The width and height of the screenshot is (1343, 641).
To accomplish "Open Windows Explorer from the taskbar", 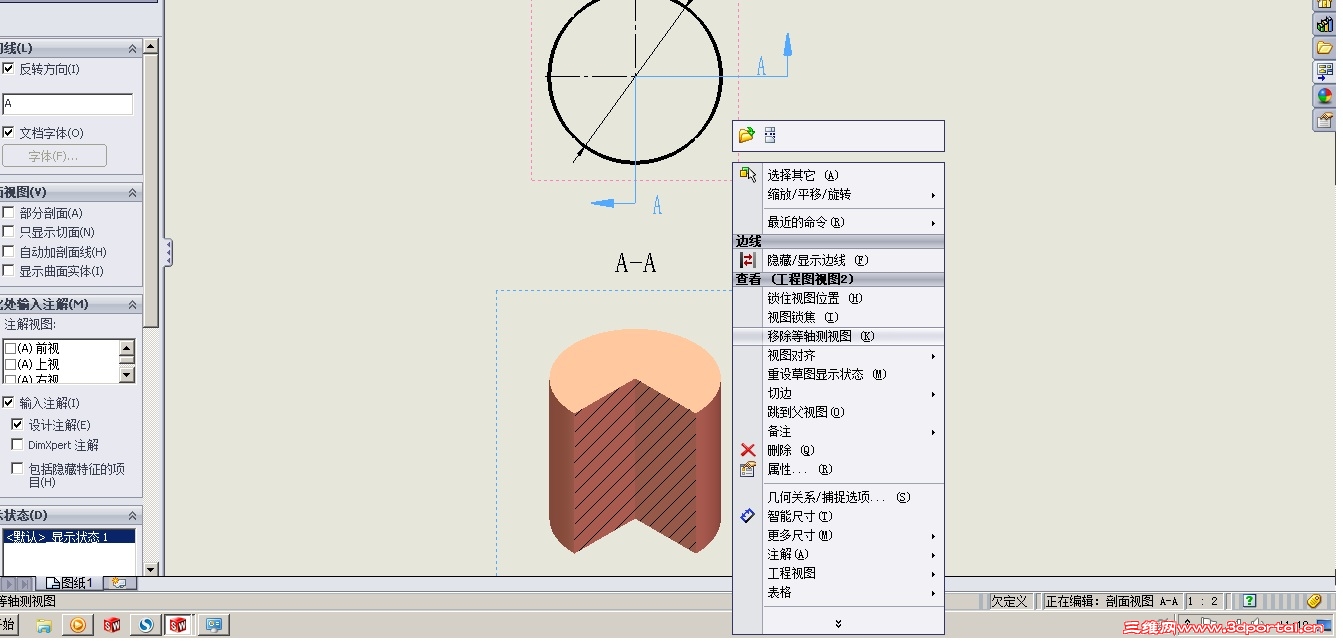I will click(x=44, y=625).
